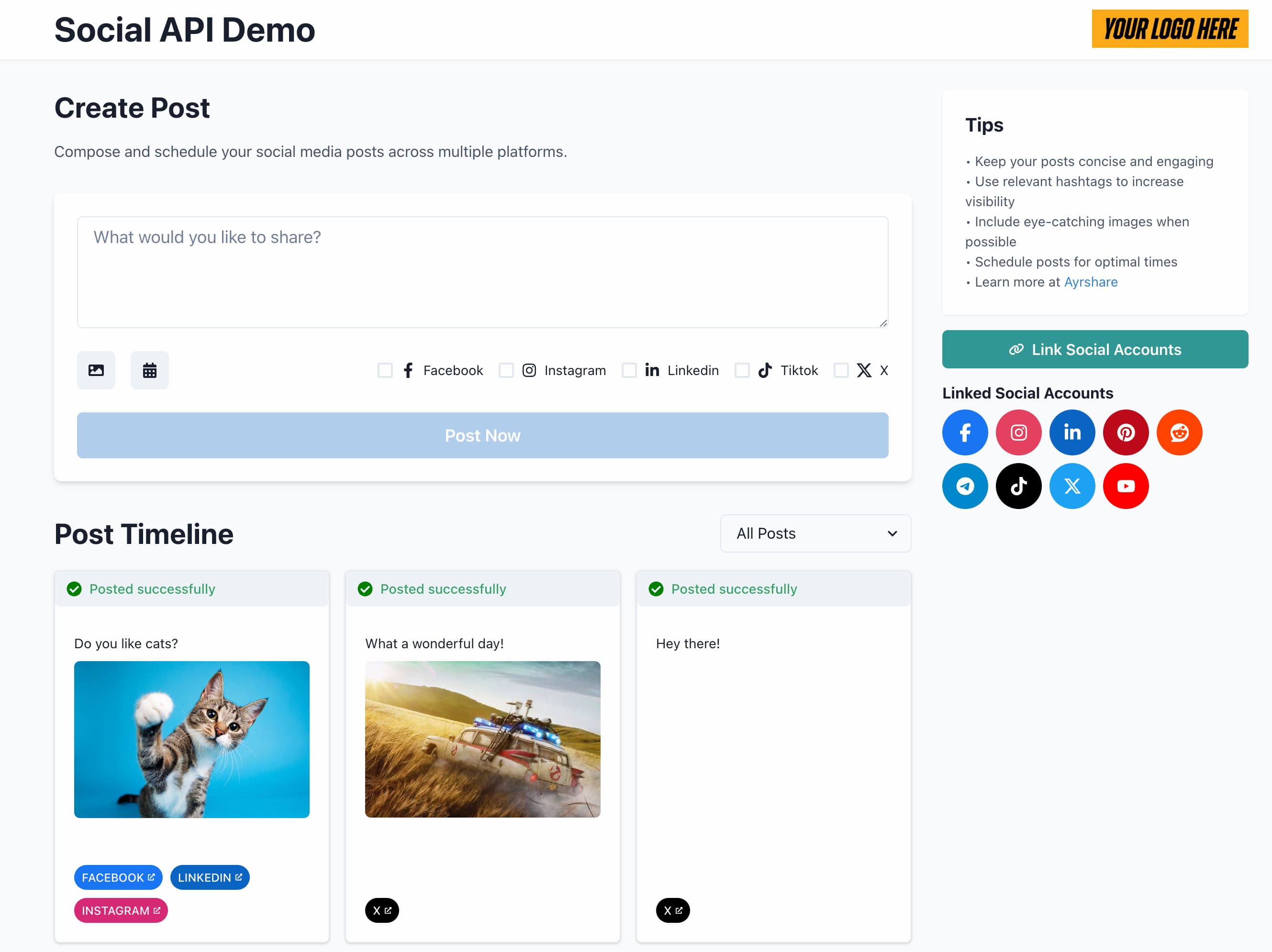Enable the Instagram posting checkbox
The image size is (1272, 952).
(507, 370)
